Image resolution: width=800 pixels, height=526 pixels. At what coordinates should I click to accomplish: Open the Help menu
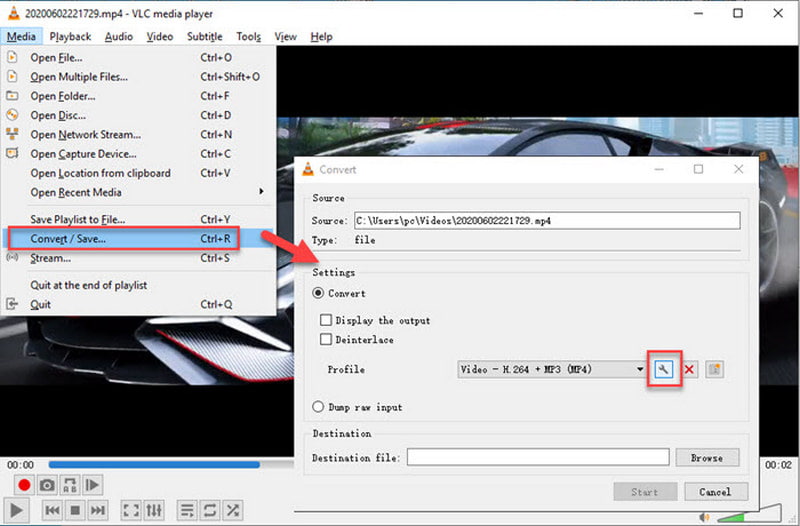[321, 36]
